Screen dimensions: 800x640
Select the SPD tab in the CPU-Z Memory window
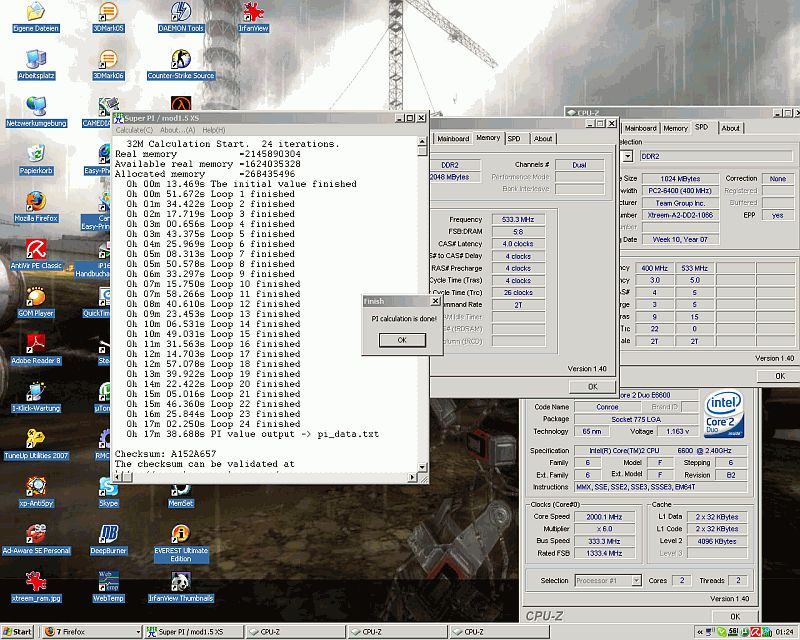tap(514, 138)
